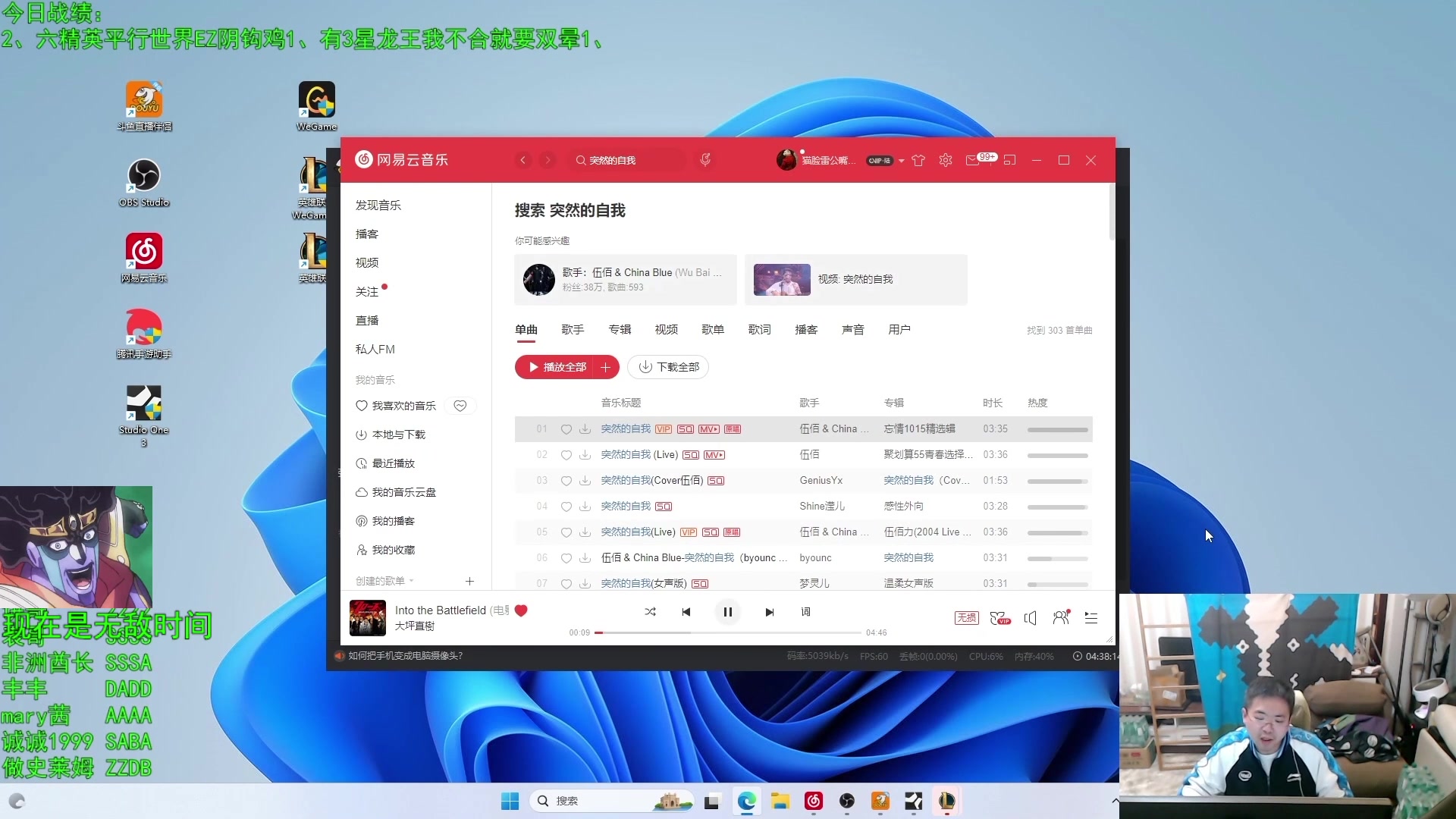
Task: Open settings gear in NetEase Music
Action: [x=946, y=160]
